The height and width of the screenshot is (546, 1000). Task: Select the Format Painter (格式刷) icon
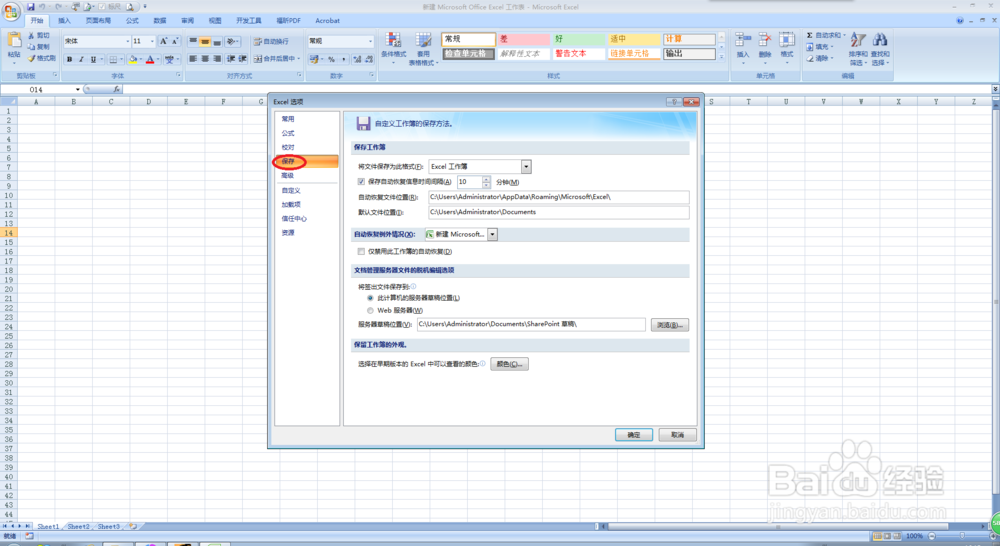pyautogui.click(x=31, y=58)
